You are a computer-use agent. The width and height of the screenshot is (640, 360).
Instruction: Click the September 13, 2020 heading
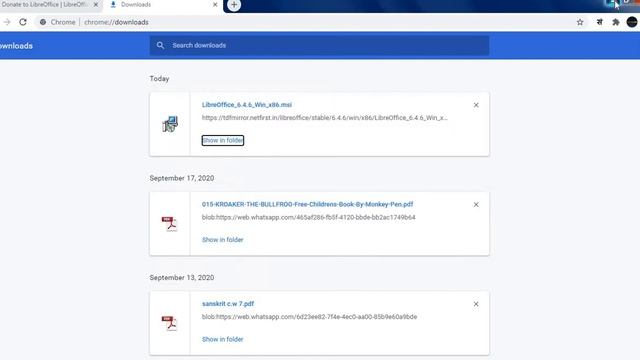[182, 278]
